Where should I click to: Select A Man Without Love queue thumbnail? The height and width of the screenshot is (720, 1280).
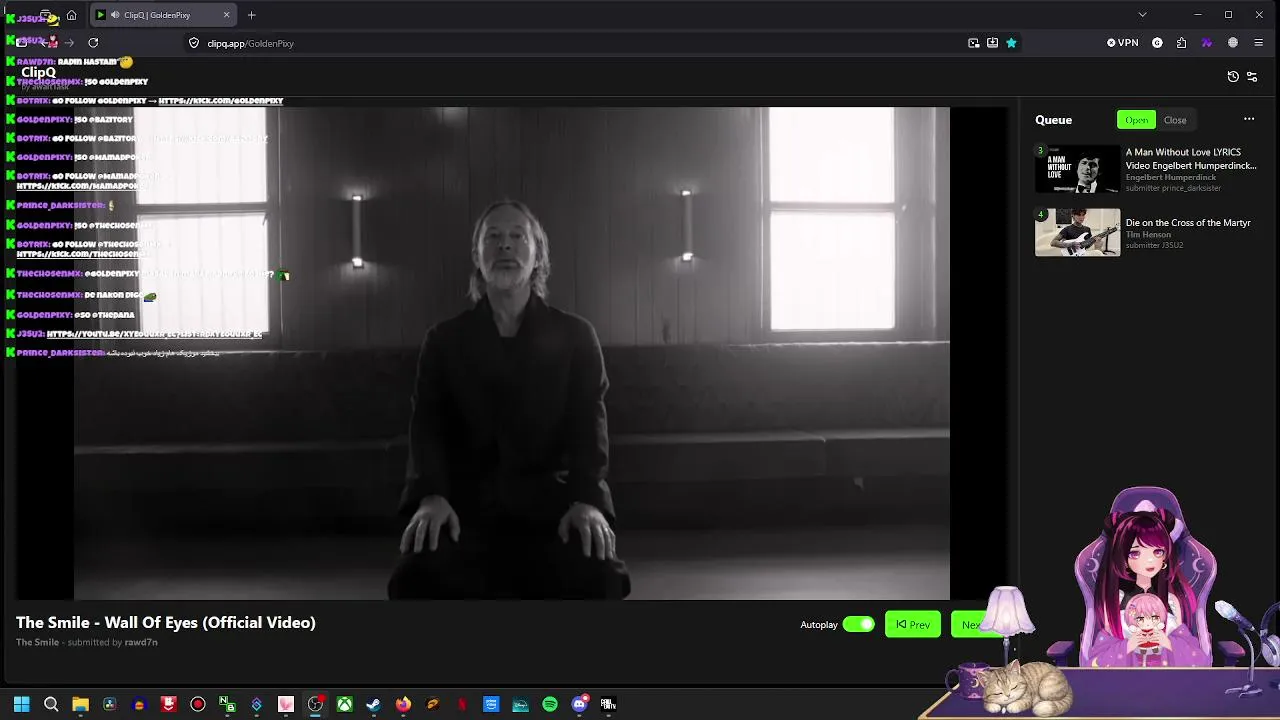coord(1077,169)
